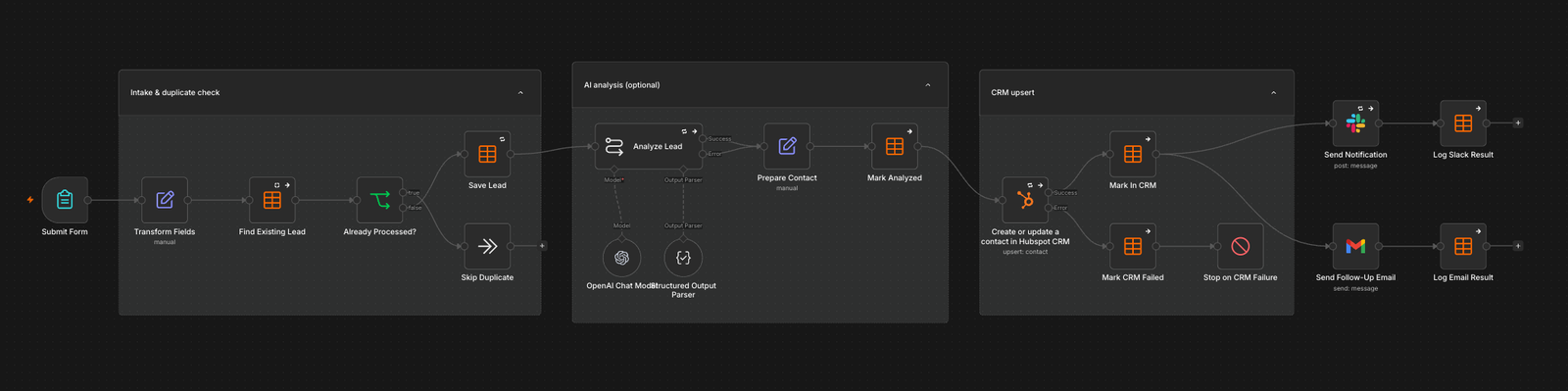1568x391 pixels.
Task: Click the 'upsert: contact' subtitle
Action: [x=1025, y=252]
